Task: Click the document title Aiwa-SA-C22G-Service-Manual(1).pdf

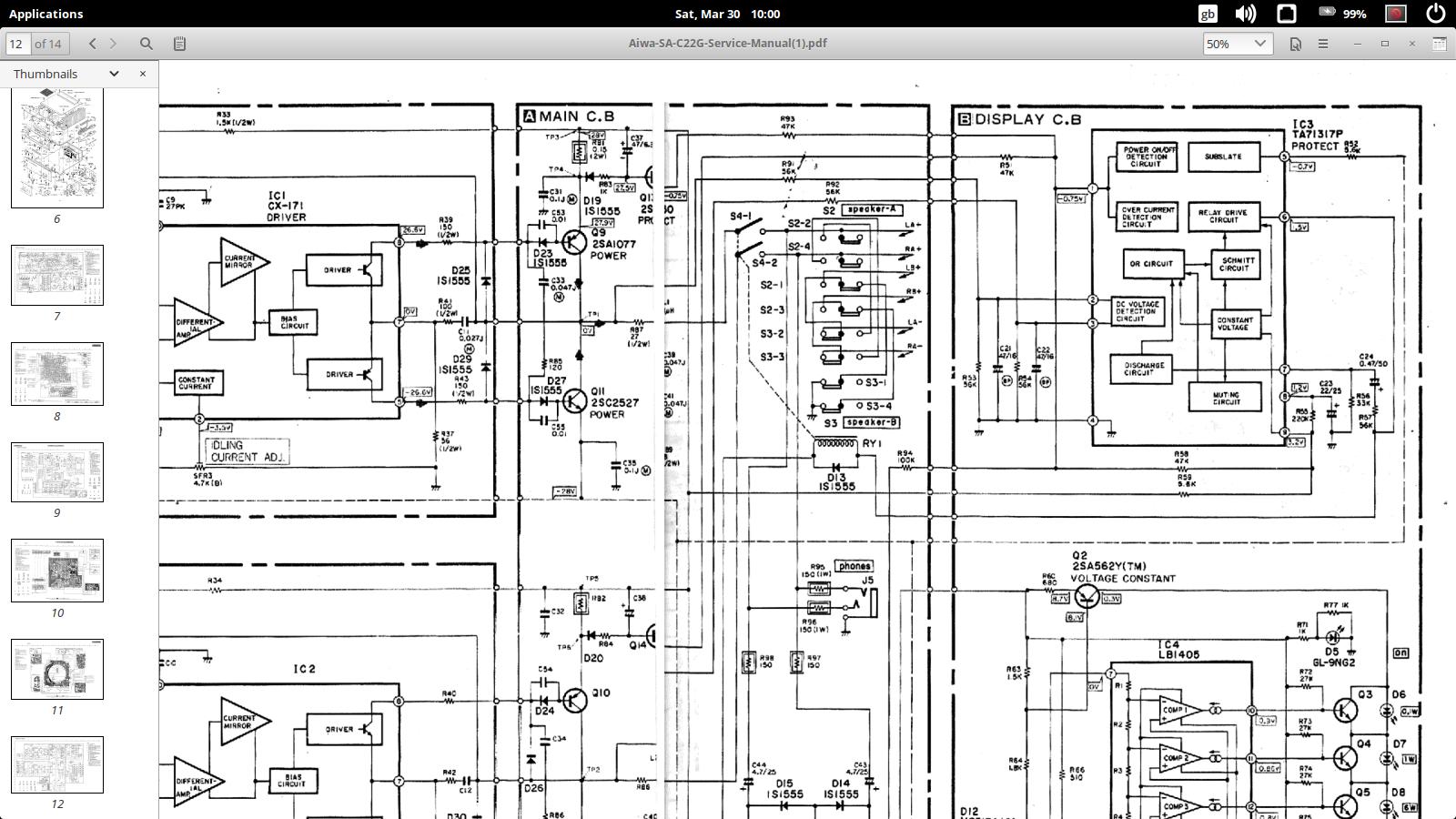Action: click(727, 43)
